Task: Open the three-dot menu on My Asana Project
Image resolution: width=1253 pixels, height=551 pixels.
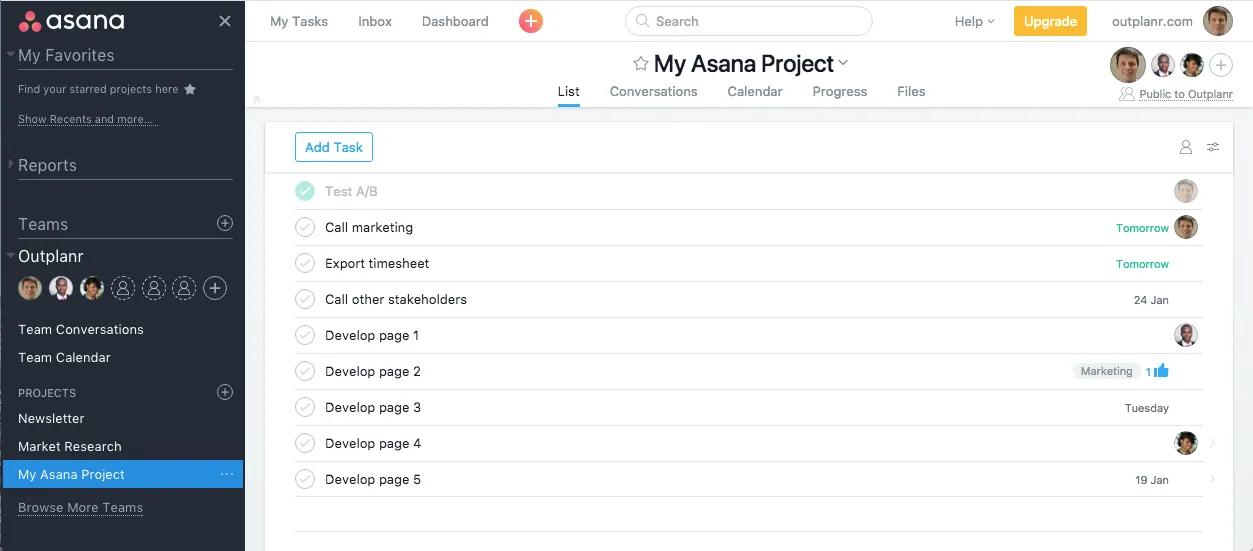Action: [x=227, y=474]
